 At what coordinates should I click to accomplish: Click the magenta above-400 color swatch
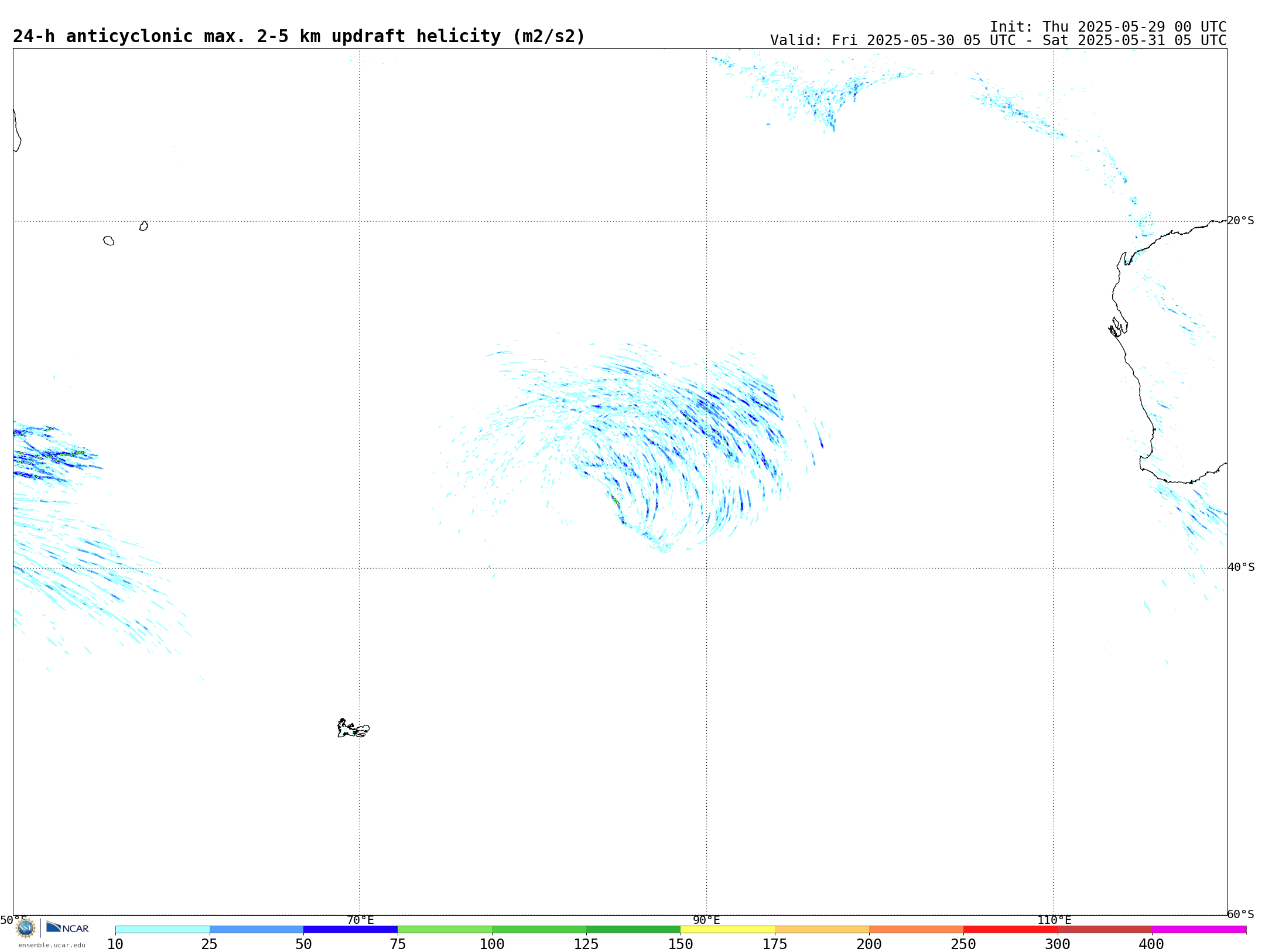1199,929
